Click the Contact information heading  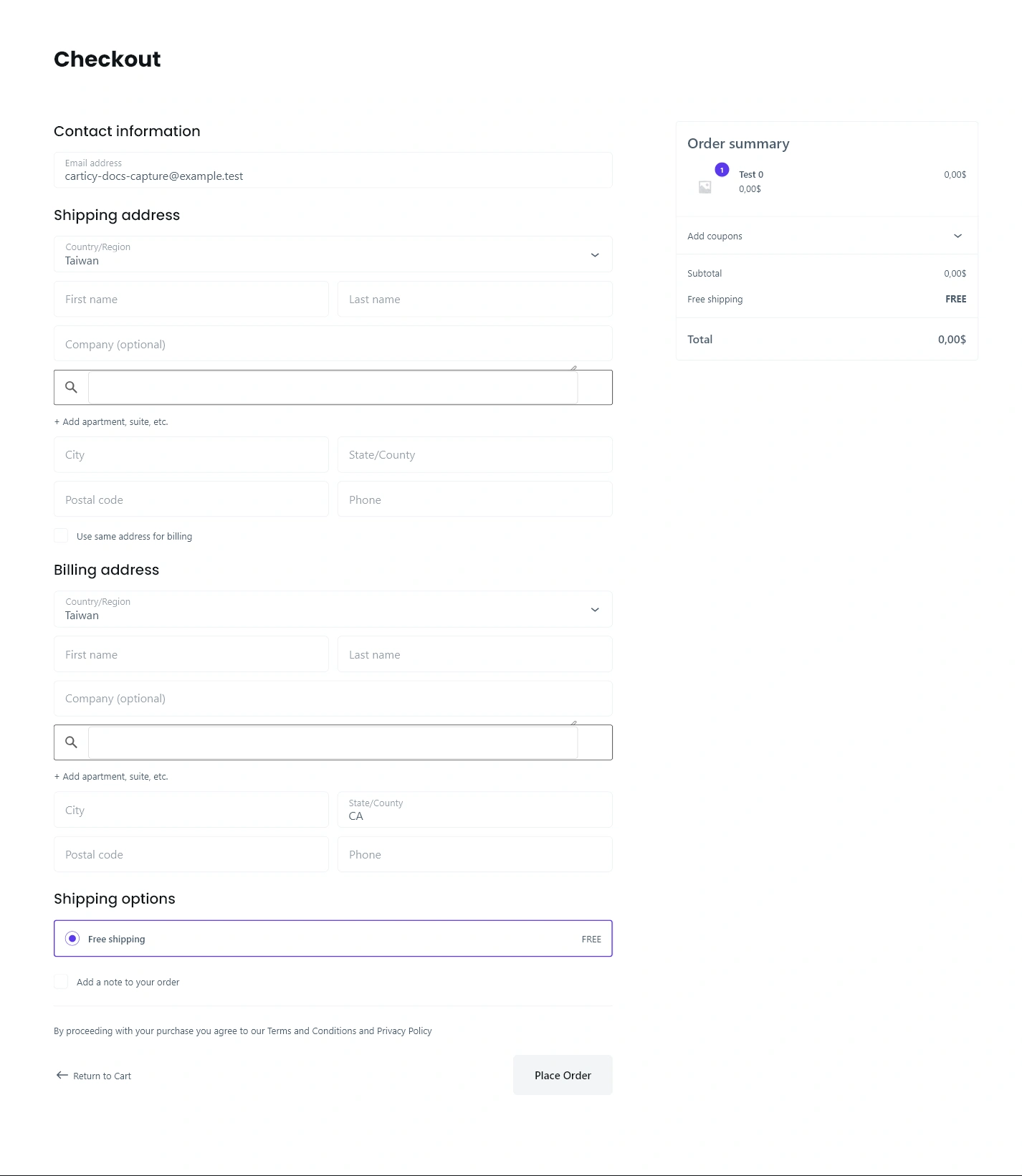tap(127, 131)
